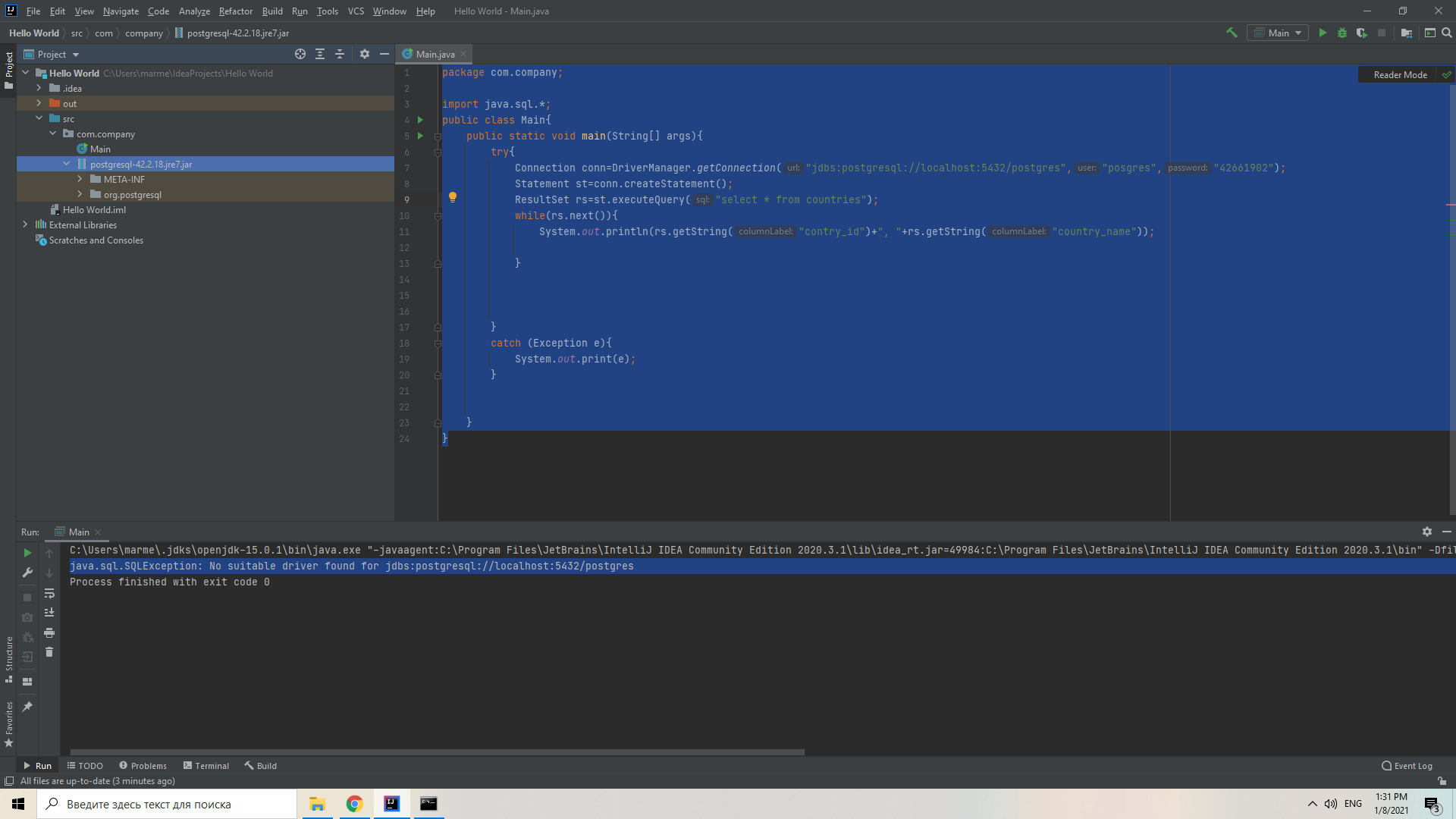Switch to the Main.java editor tab
1456x819 pixels.
point(435,54)
